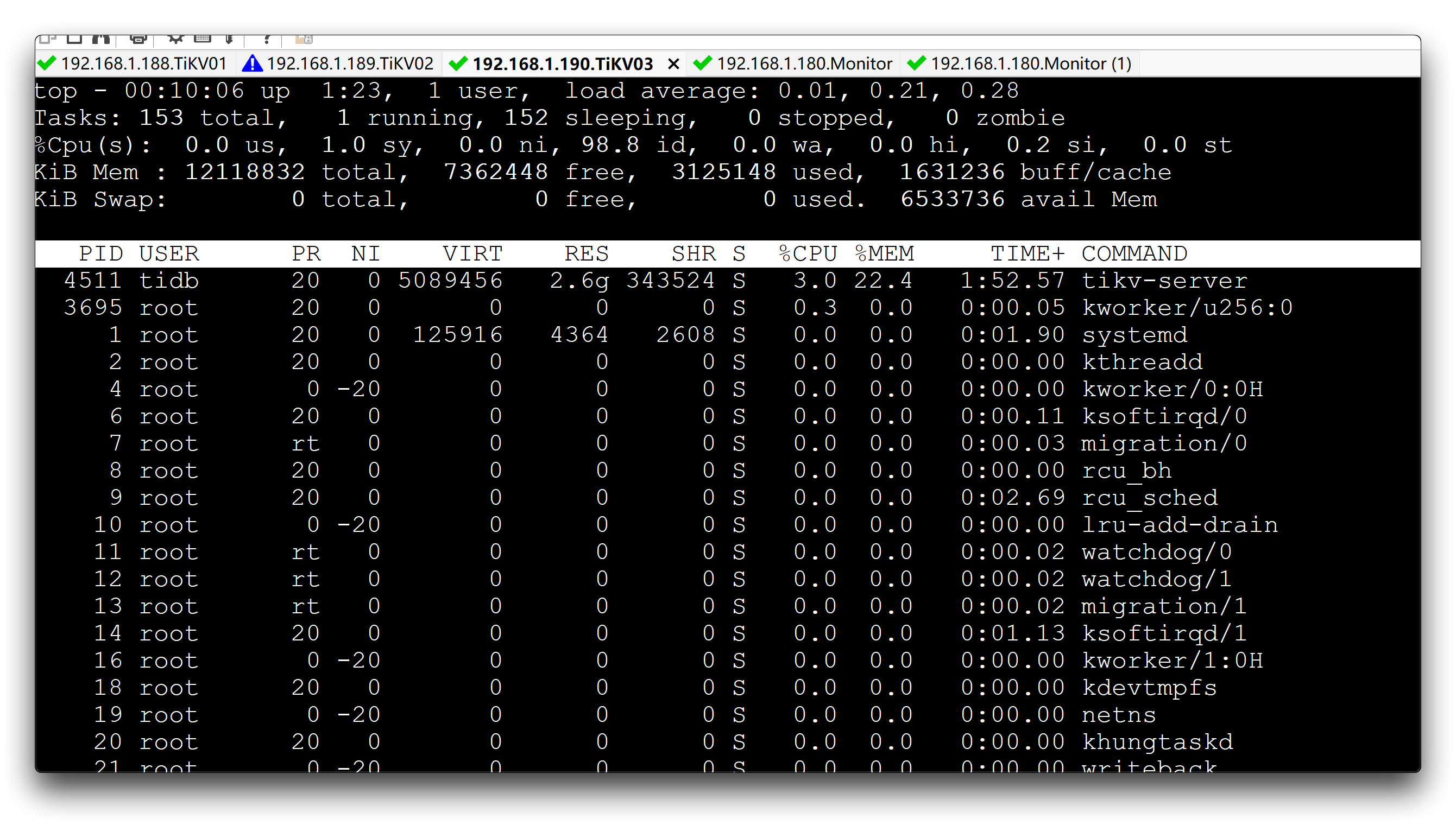The image size is (1456, 825).
Task: Open Session Options gear icon
Action: [175, 39]
